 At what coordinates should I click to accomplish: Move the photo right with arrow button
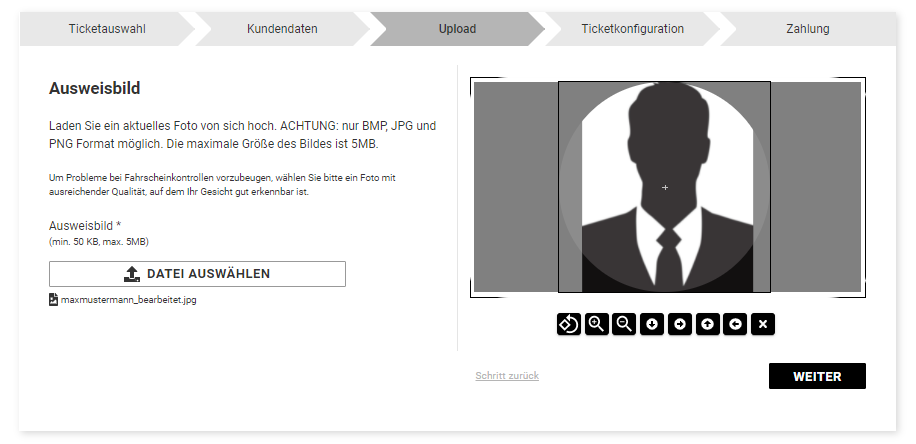[x=679, y=324]
